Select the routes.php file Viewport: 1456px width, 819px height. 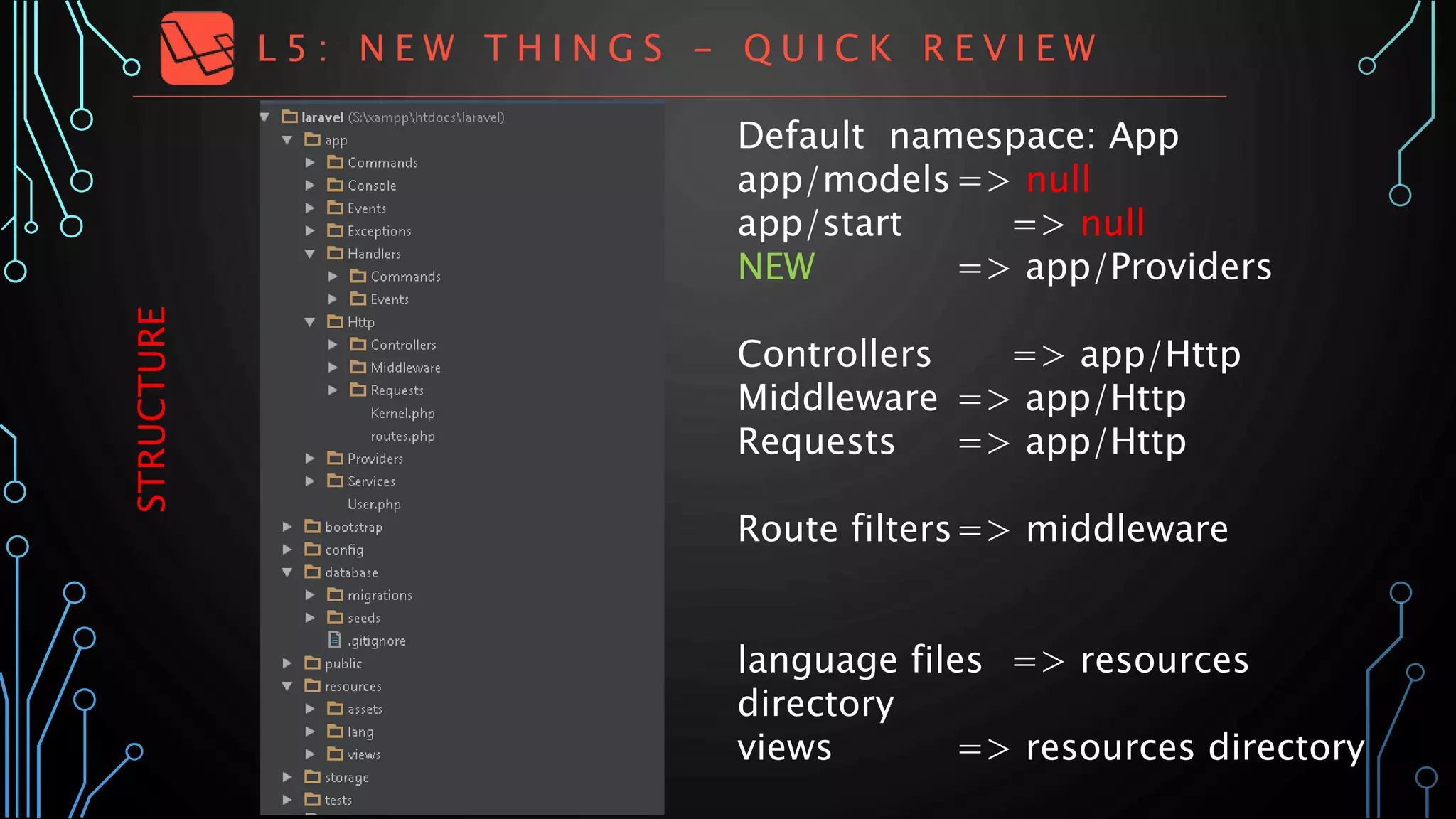[402, 436]
